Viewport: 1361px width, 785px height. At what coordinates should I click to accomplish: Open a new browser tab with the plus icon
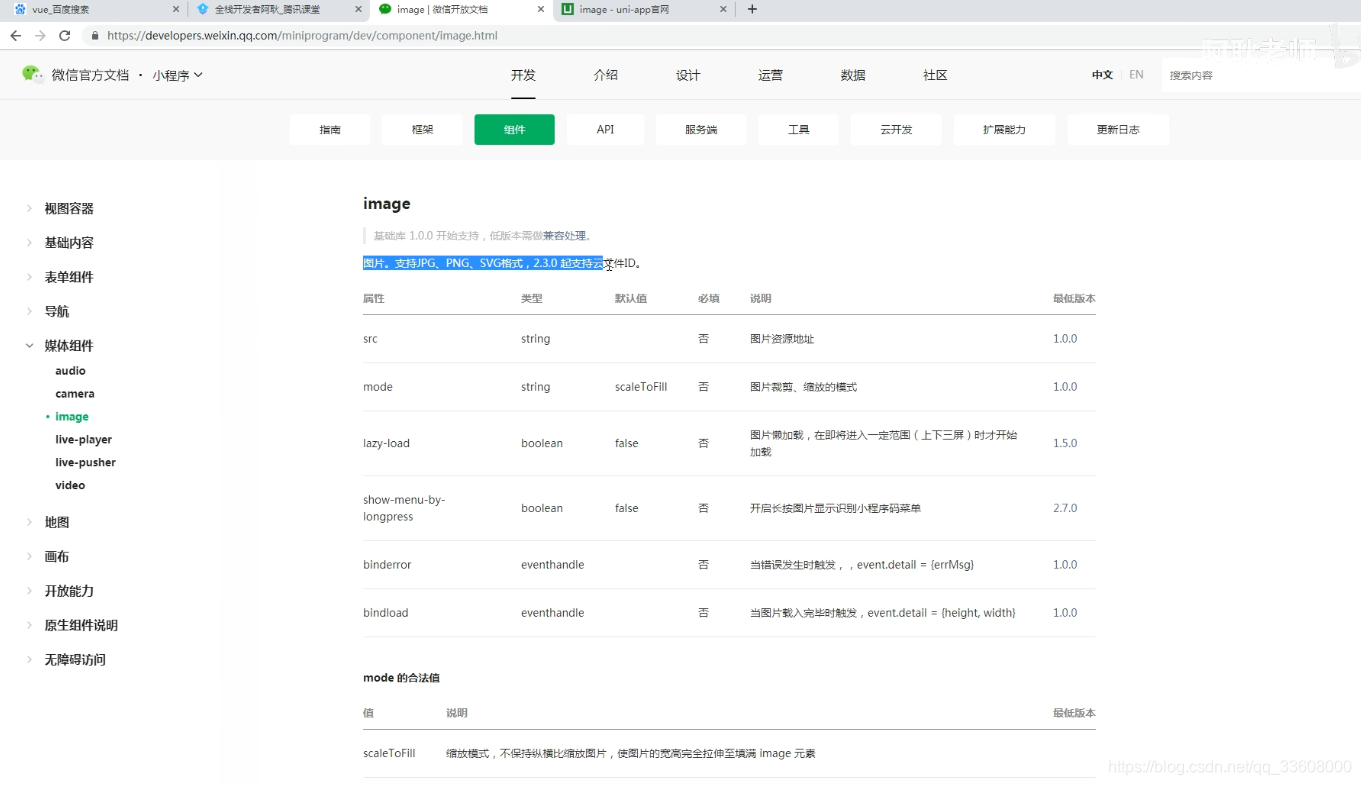click(750, 10)
